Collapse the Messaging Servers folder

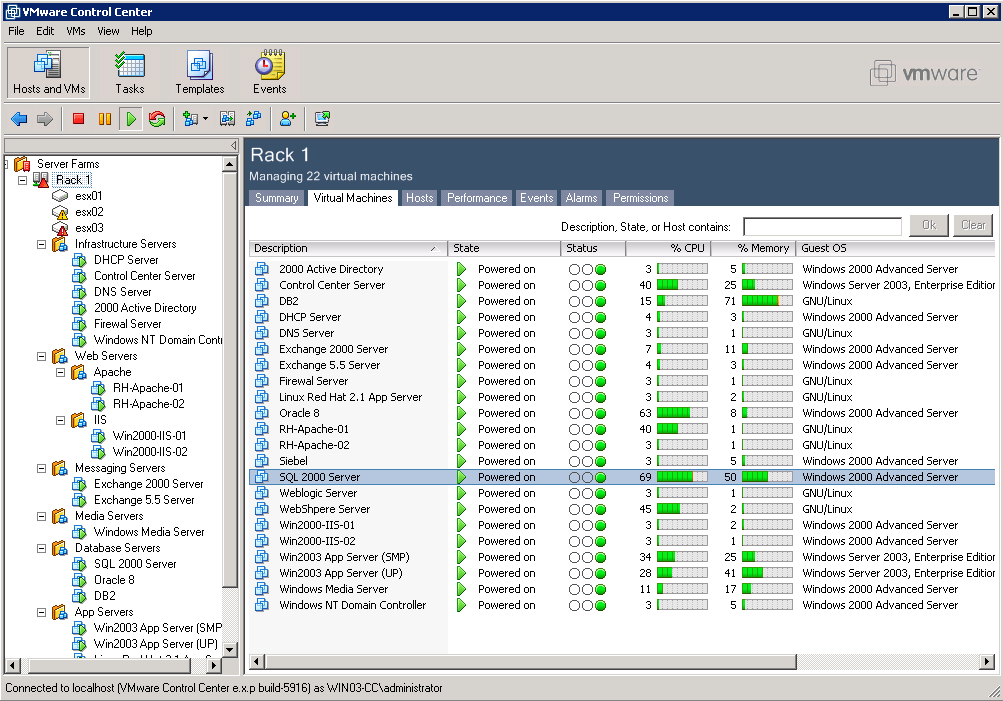[x=42, y=468]
